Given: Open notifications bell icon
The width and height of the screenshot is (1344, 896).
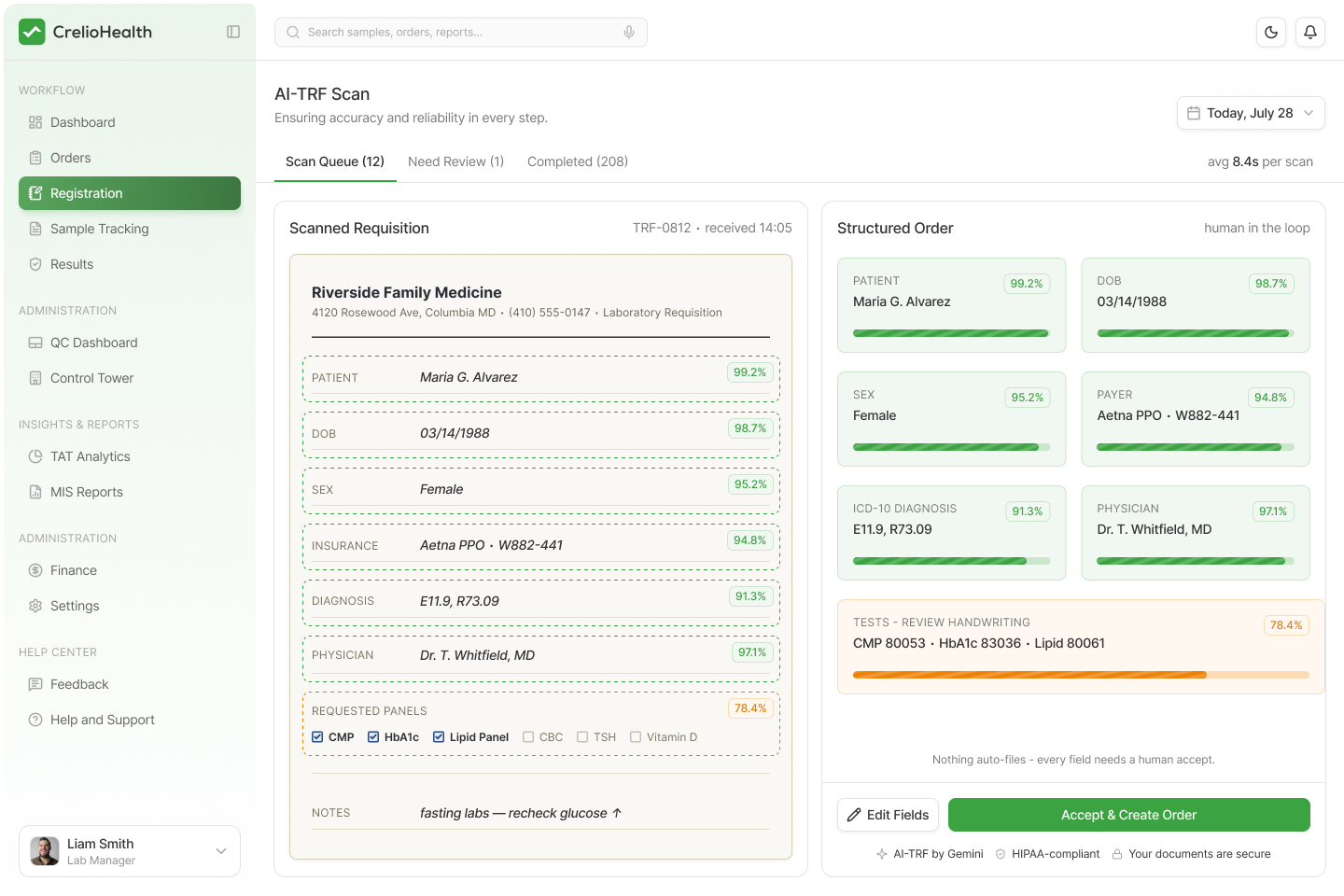Looking at the screenshot, I should [1310, 32].
